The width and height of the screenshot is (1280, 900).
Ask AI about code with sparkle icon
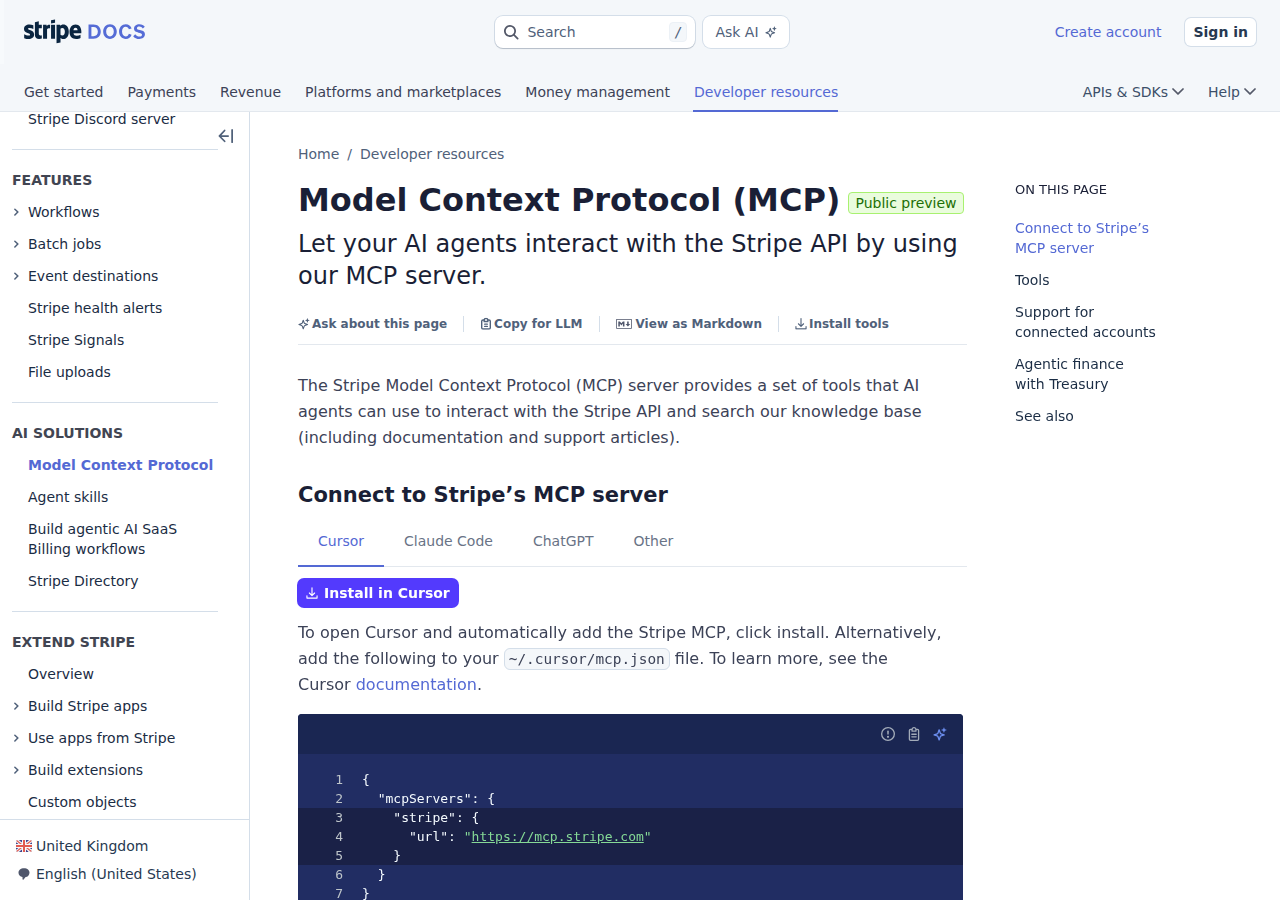tap(940, 734)
